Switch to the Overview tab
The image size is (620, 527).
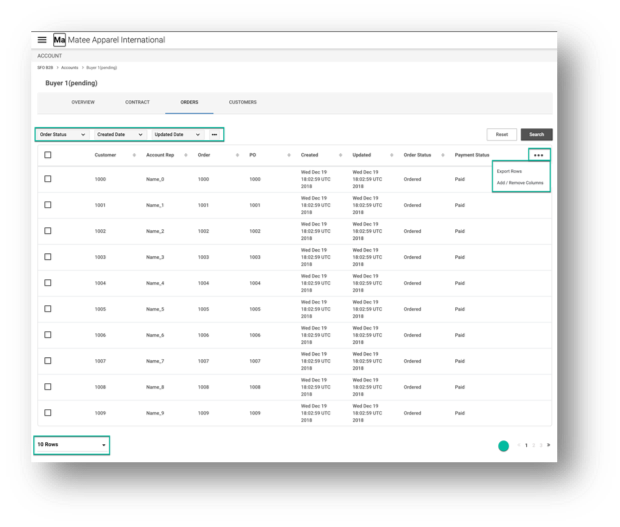pyautogui.click(x=83, y=102)
